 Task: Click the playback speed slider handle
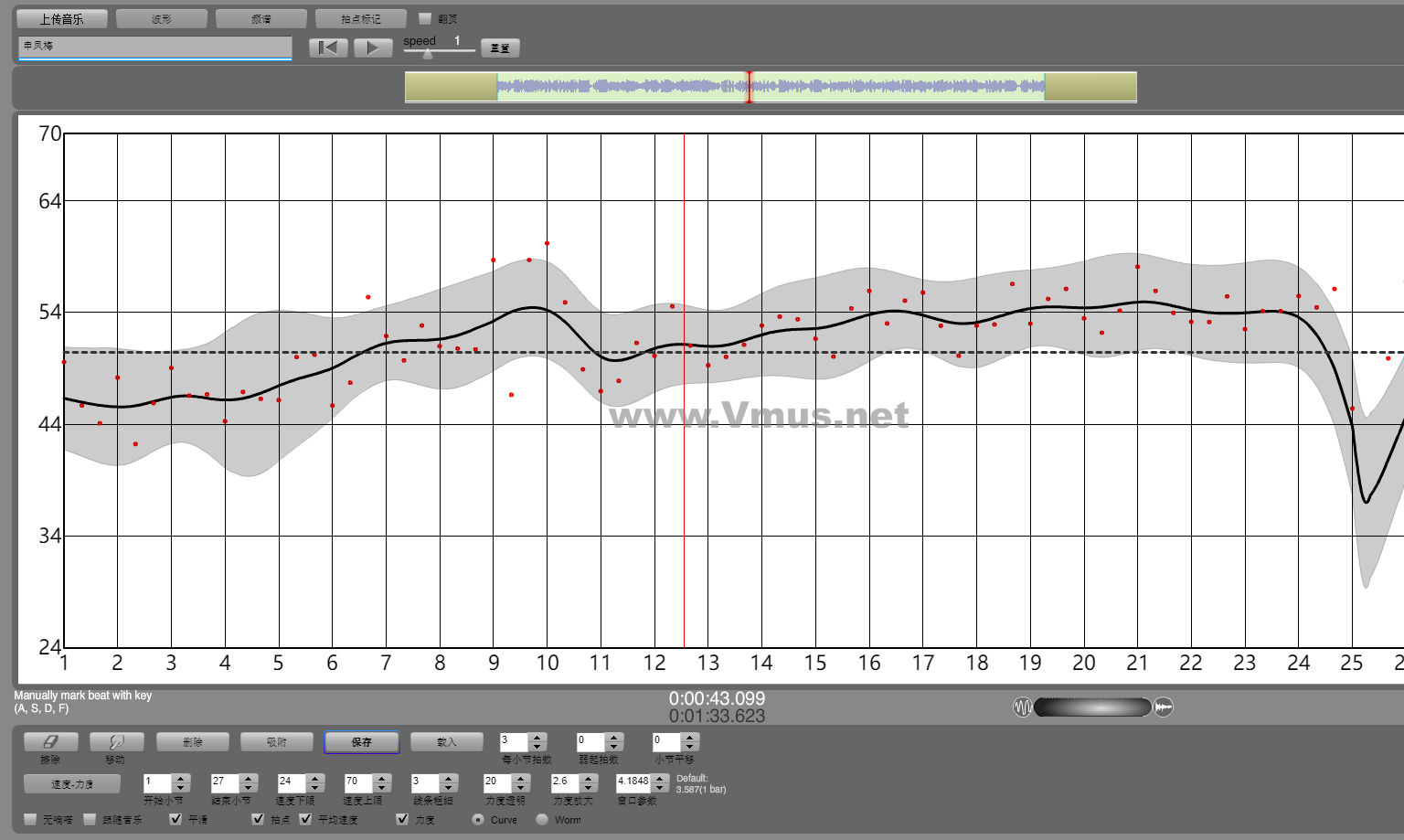[x=427, y=54]
